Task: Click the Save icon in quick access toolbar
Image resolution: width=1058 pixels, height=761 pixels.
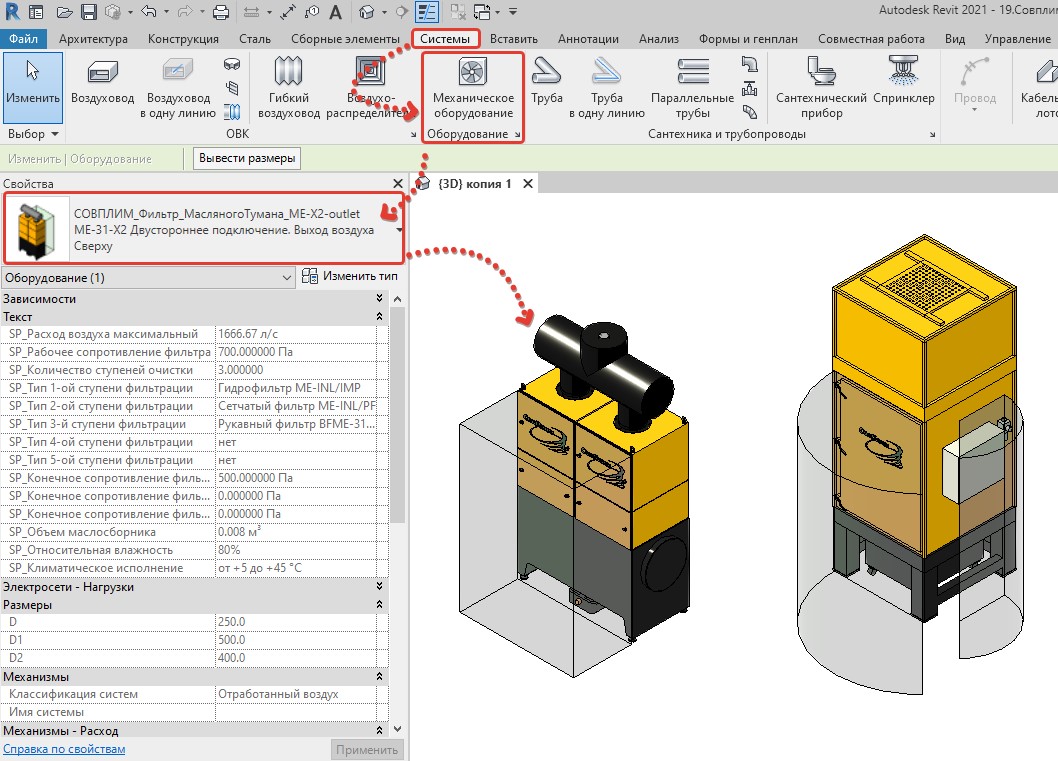Action: pos(88,11)
